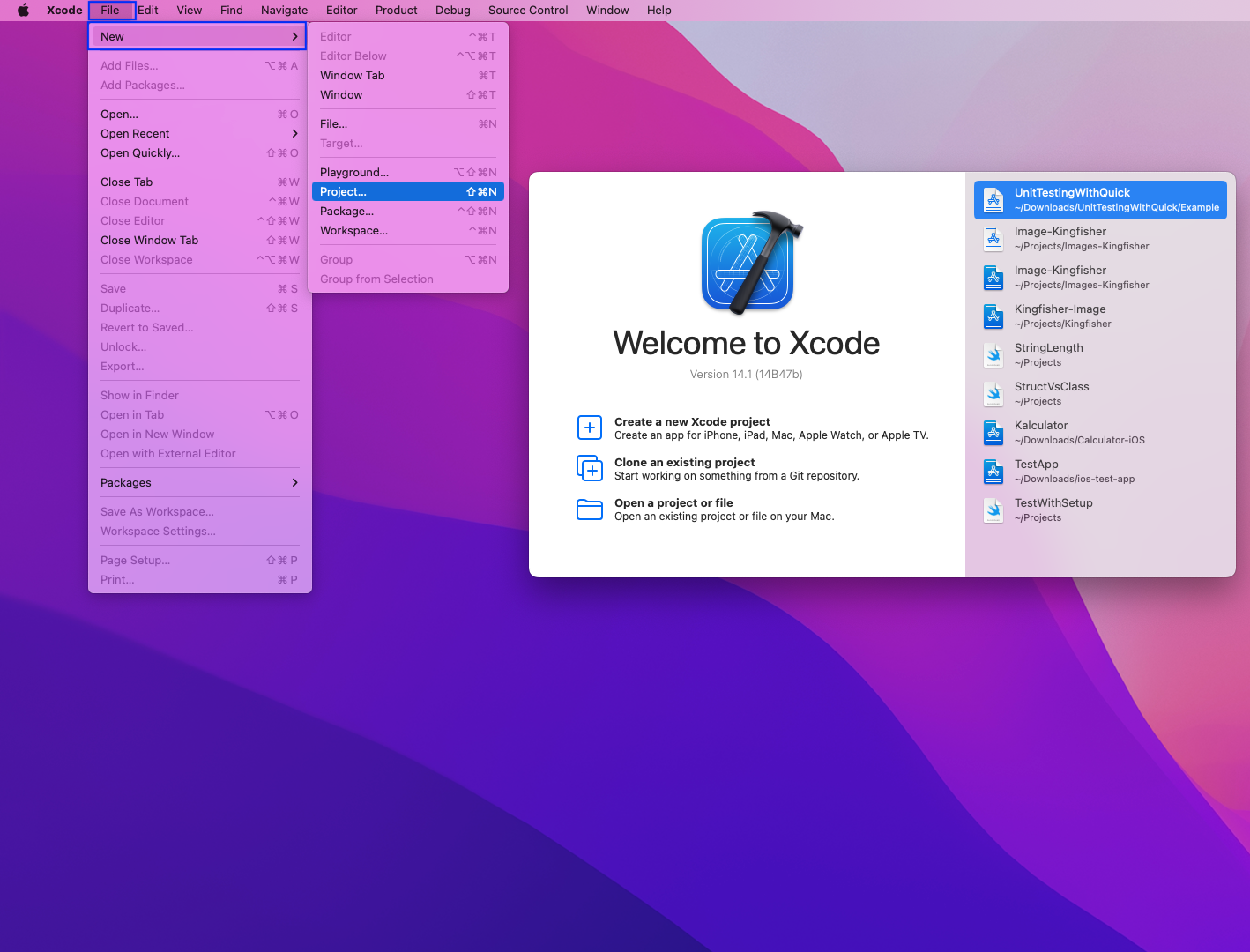
Task: Choose Window Tab from New submenu
Action: (x=408, y=75)
